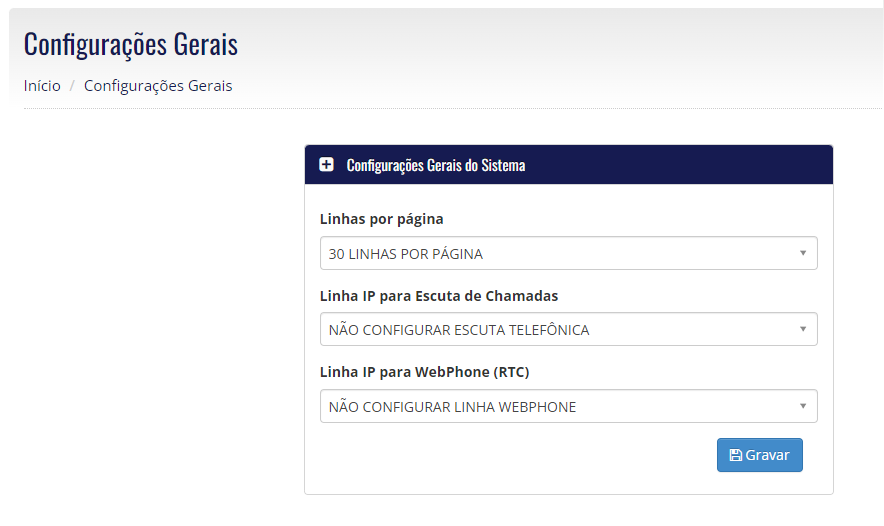The image size is (884, 526).
Task: Click the Configurações Gerais breadcrumb item
Action: click(x=158, y=86)
